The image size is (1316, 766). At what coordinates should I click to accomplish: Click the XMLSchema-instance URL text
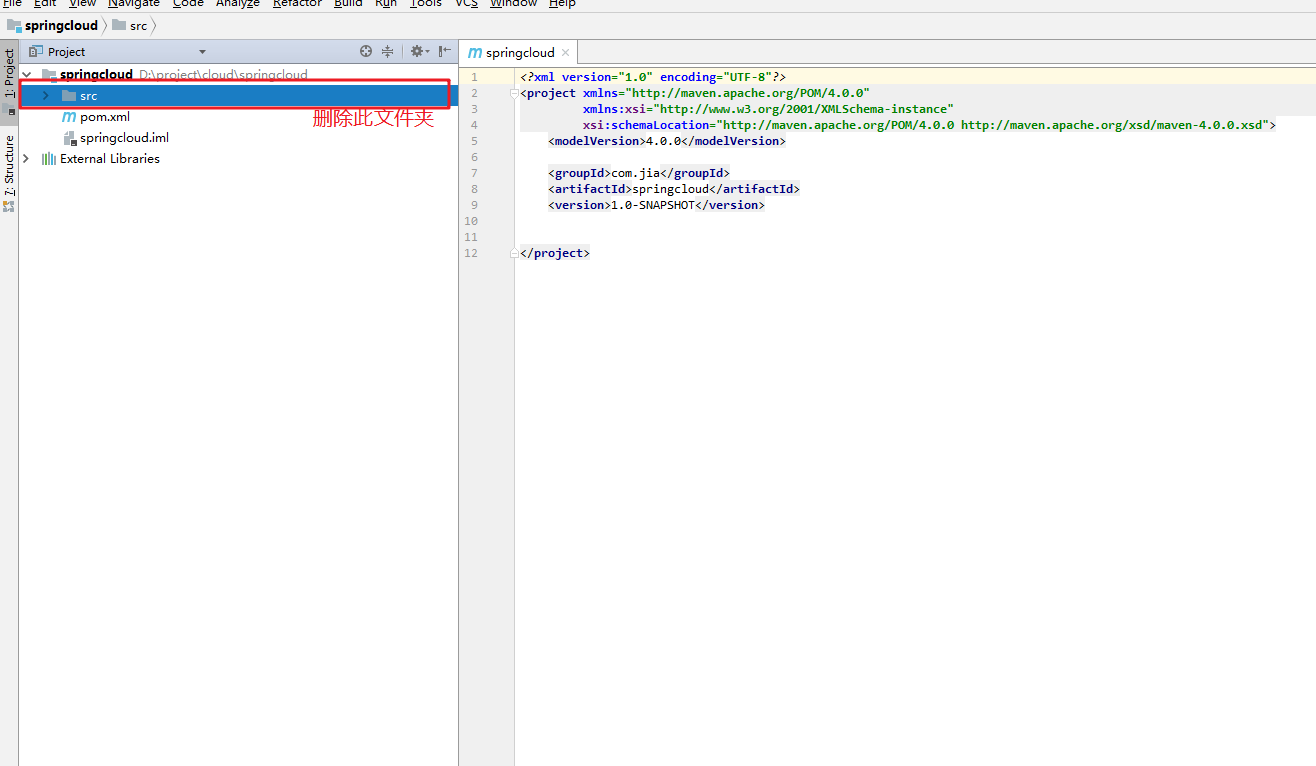(804, 109)
